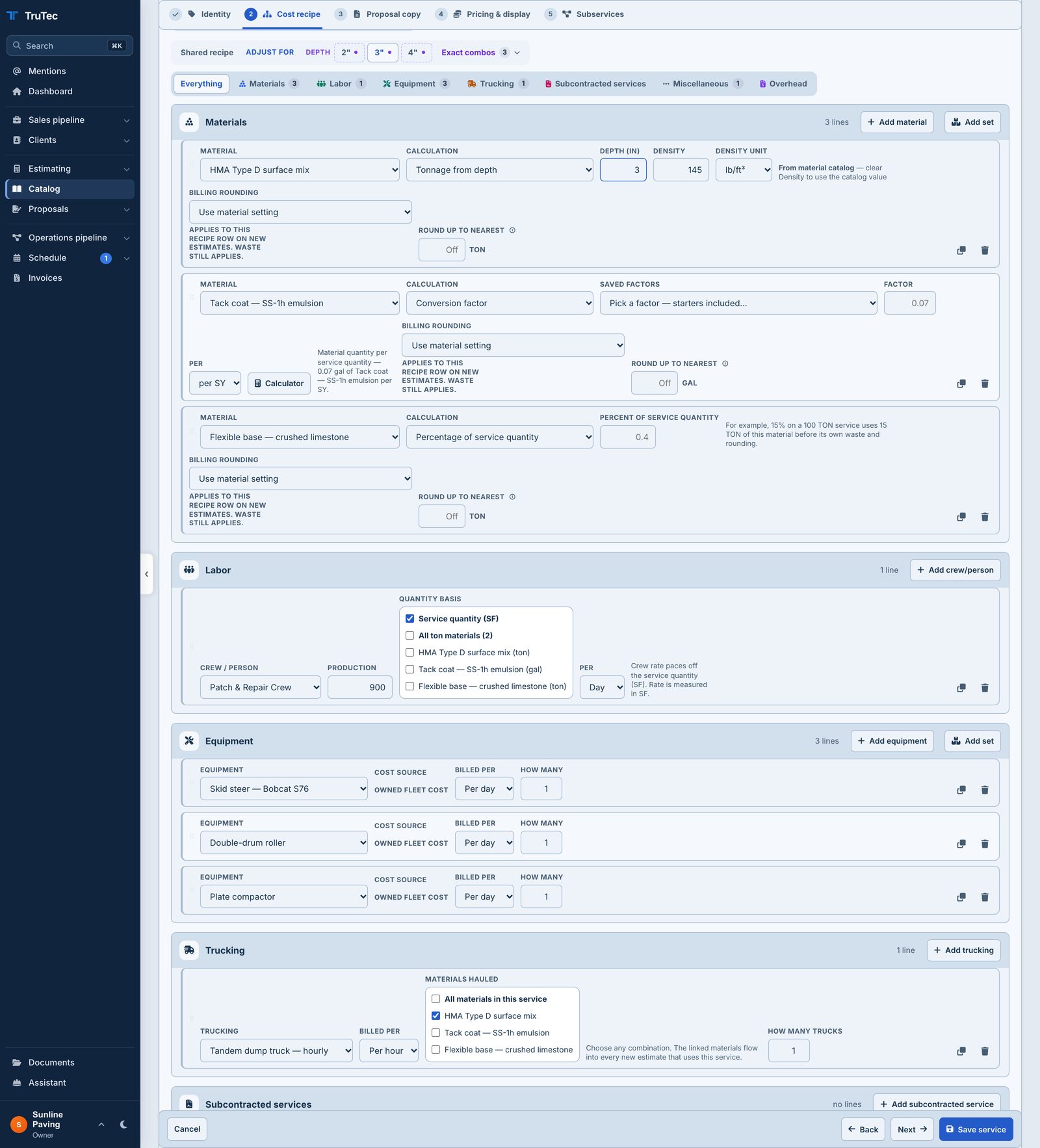This screenshot has height=1148, width=1040.
Task: Collapse the sidebar with the chevron handle
Action: [x=146, y=574]
